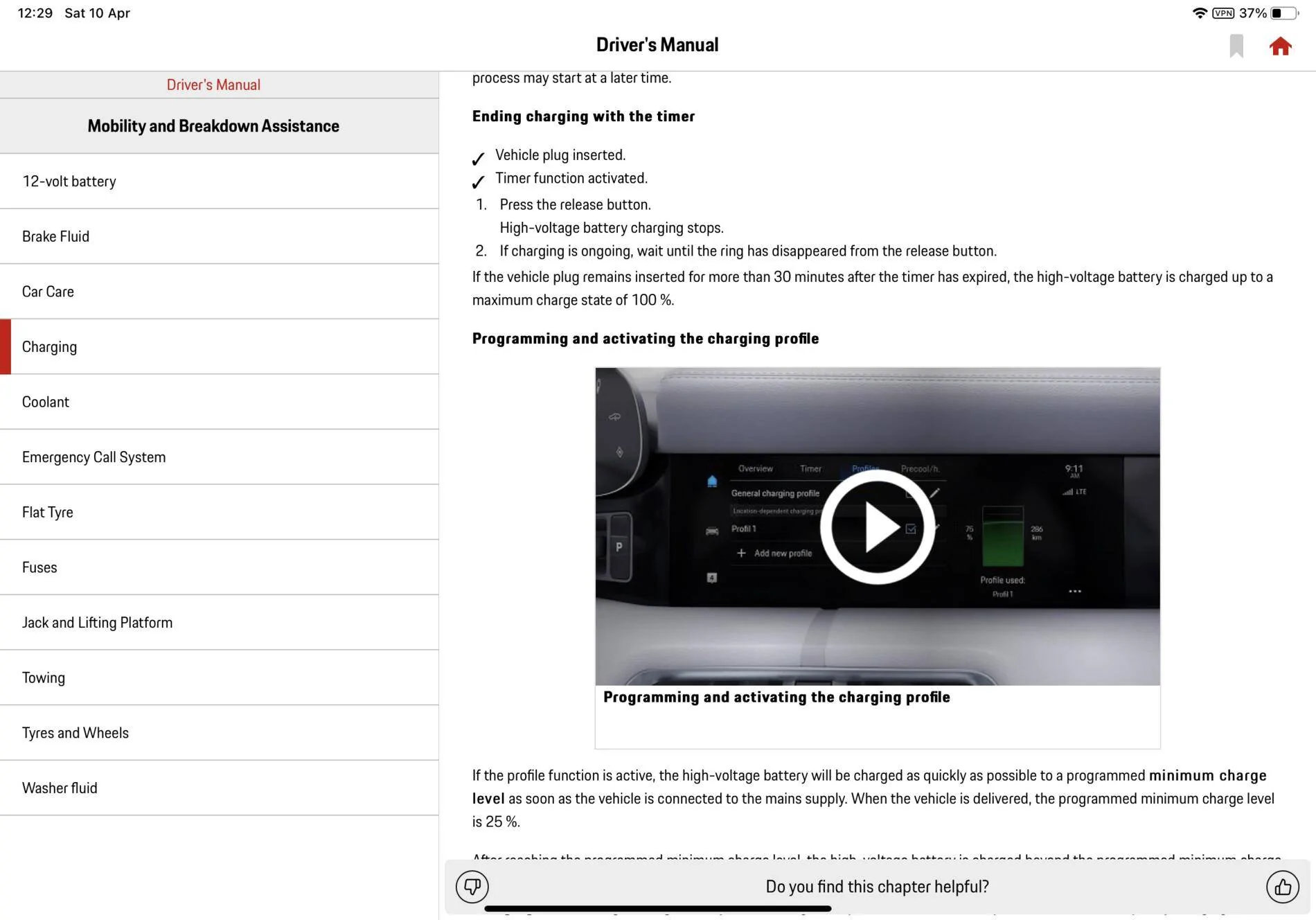Go to home via the red house icon
The image size is (1316, 920).
pos(1280,46)
